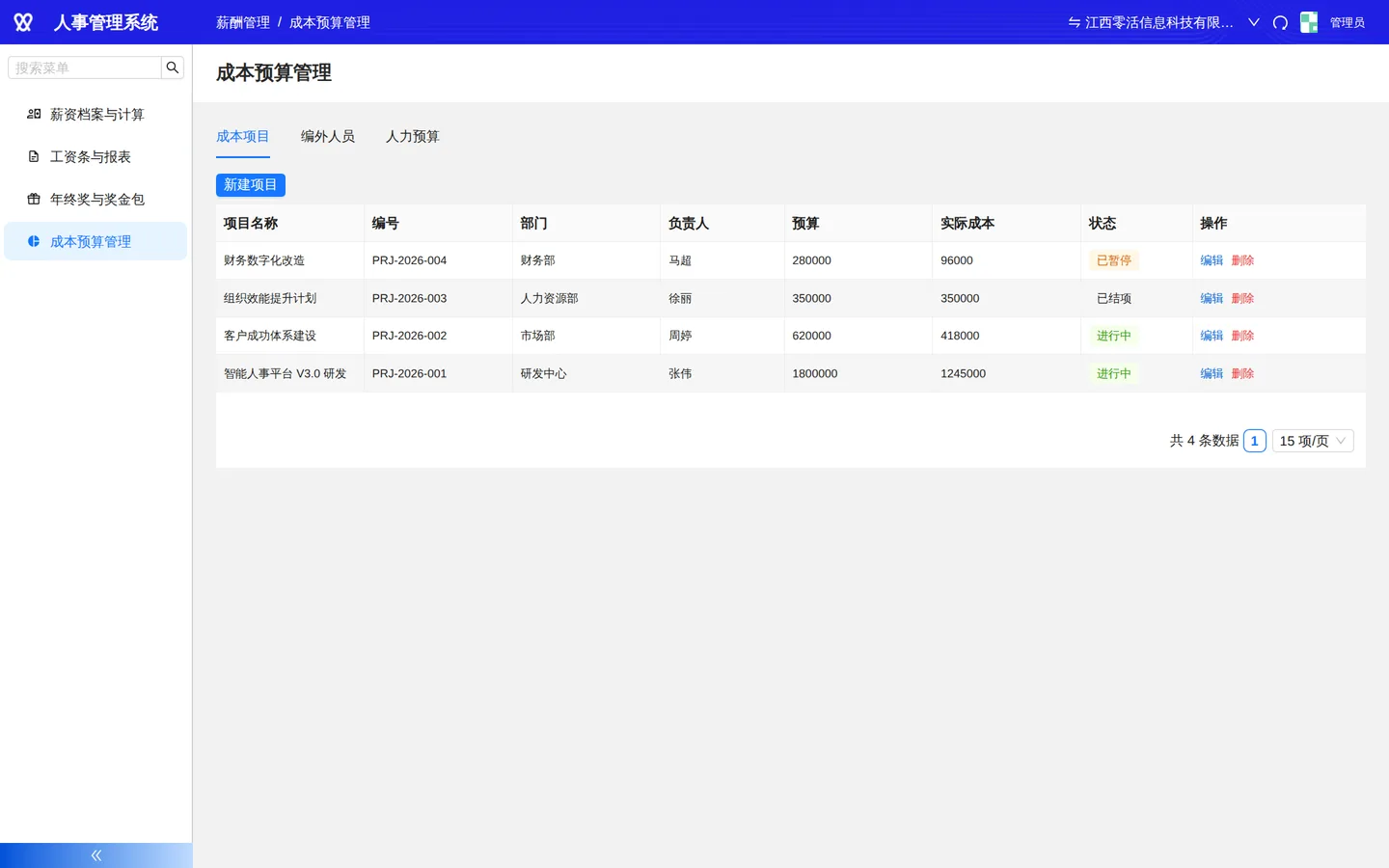Click the administrator avatar icon

tap(1309, 22)
